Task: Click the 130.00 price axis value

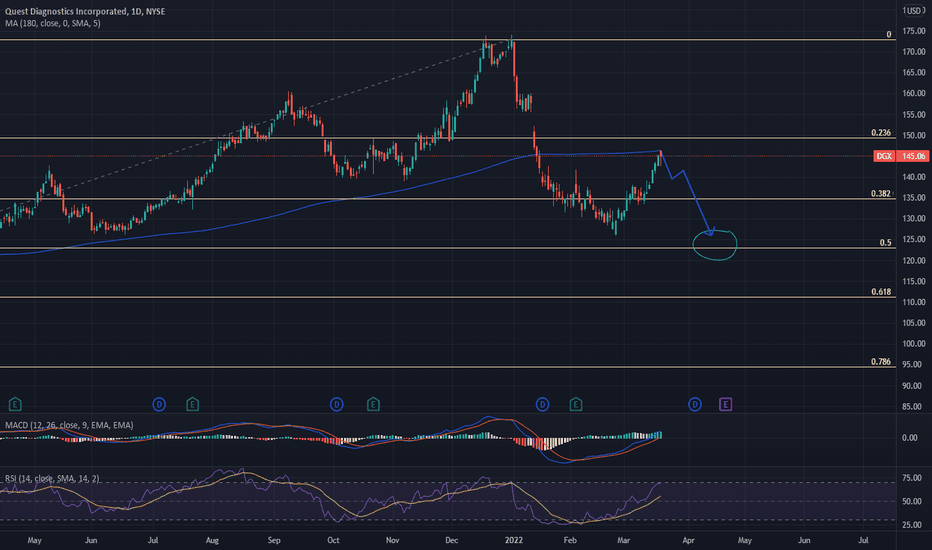Action: (x=914, y=218)
